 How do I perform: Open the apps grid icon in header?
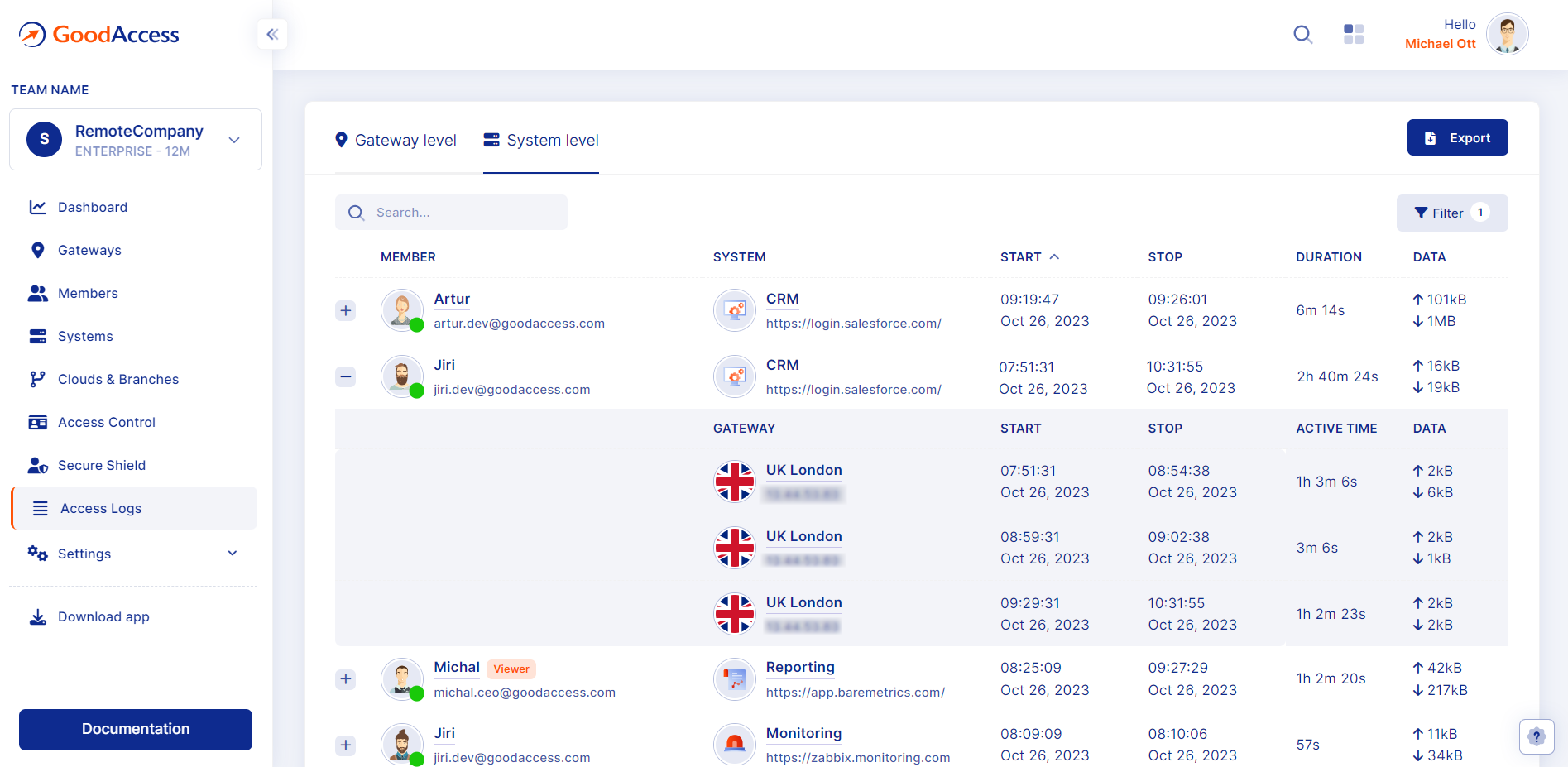1354,34
